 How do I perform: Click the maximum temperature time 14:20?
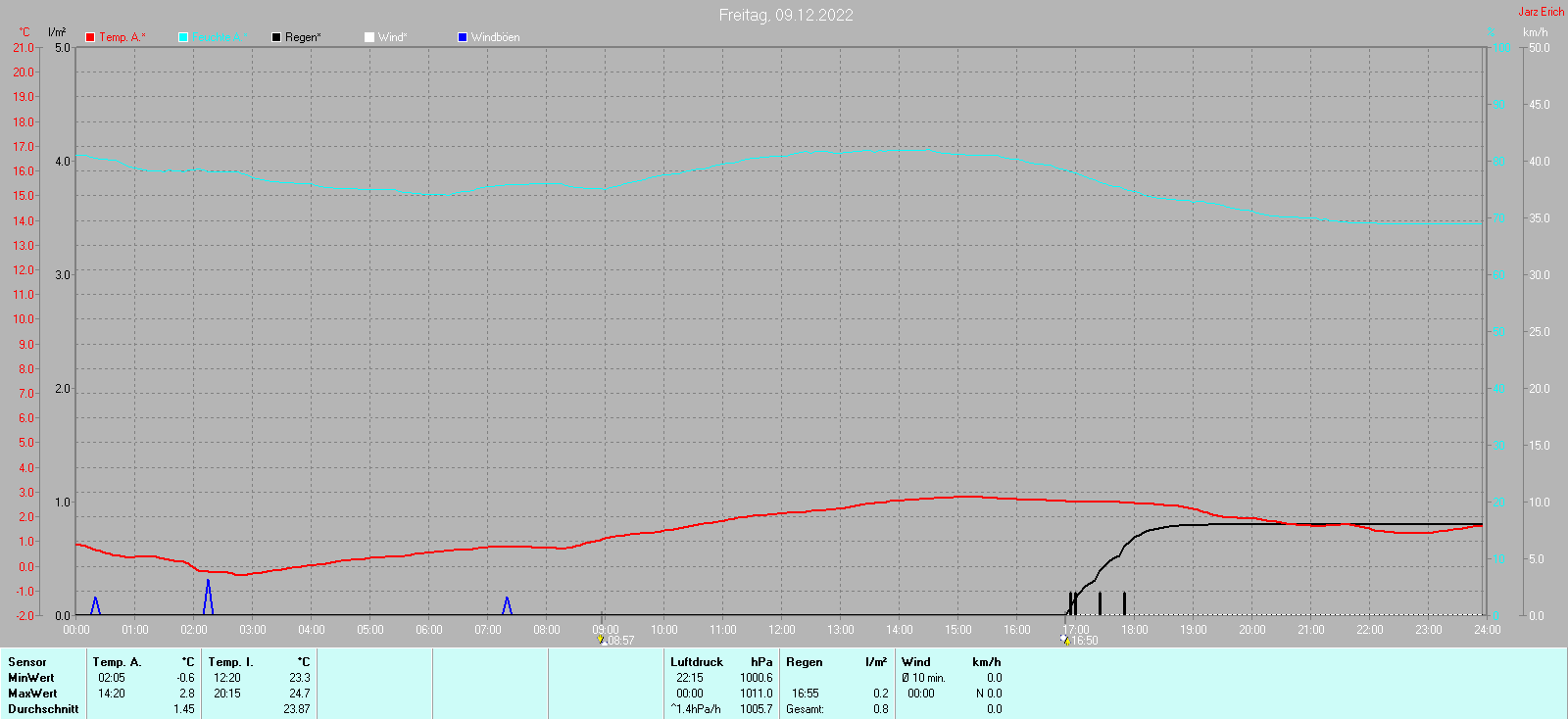tap(112, 694)
